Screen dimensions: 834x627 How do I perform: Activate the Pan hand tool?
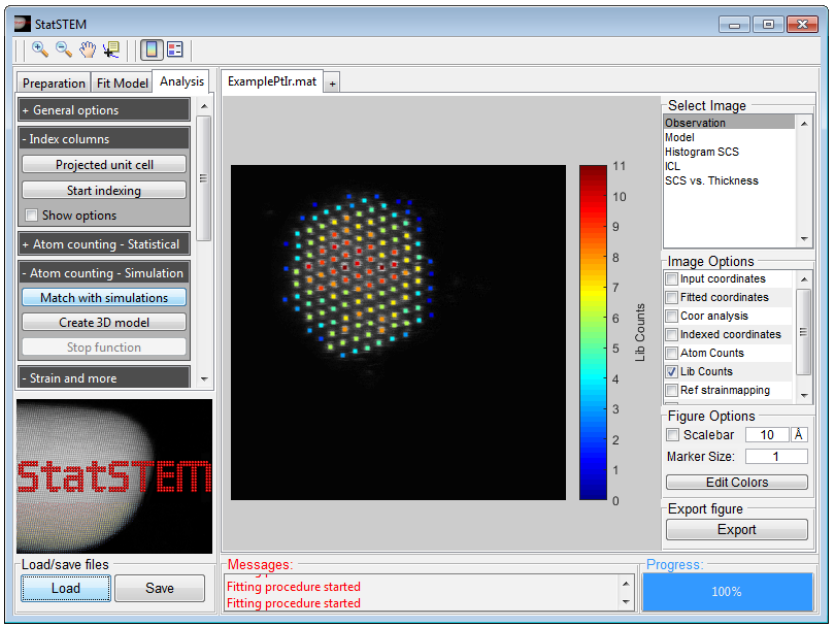pyautogui.click(x=87, y=49)
